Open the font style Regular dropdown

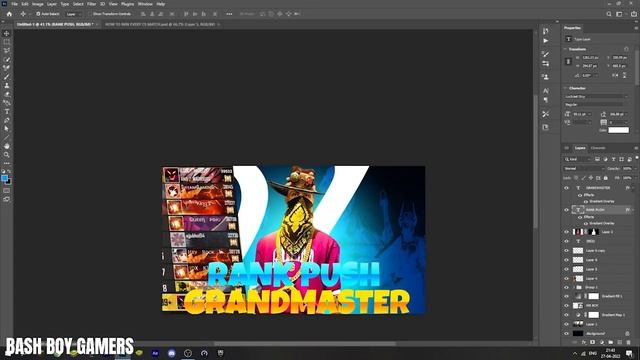[594, 105]
